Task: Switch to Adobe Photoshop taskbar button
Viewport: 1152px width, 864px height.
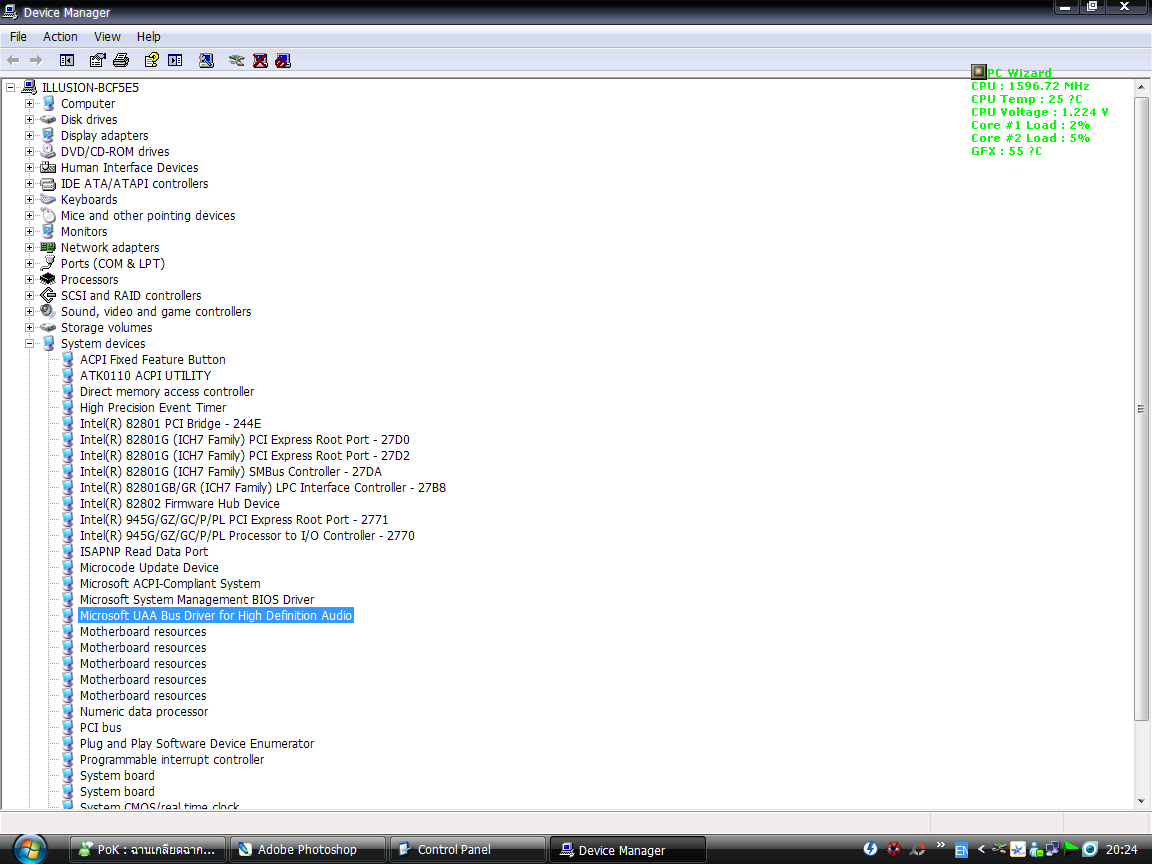Action: click(308, 849)
